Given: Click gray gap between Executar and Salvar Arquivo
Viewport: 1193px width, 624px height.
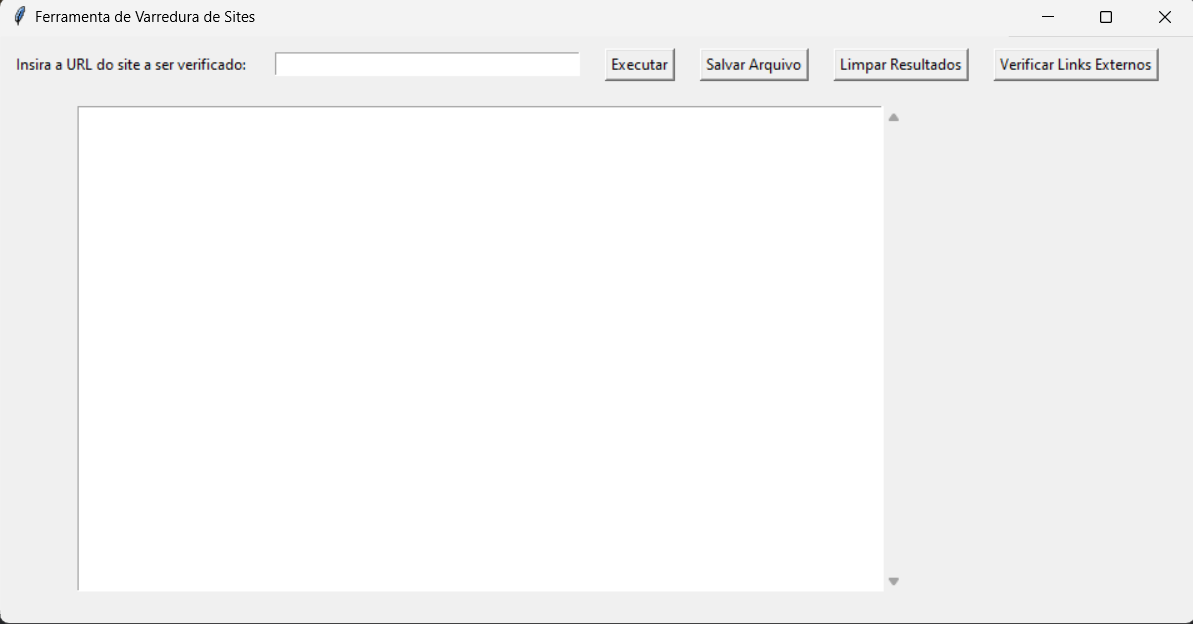Looking at the screenshot, I should point(687,65).
